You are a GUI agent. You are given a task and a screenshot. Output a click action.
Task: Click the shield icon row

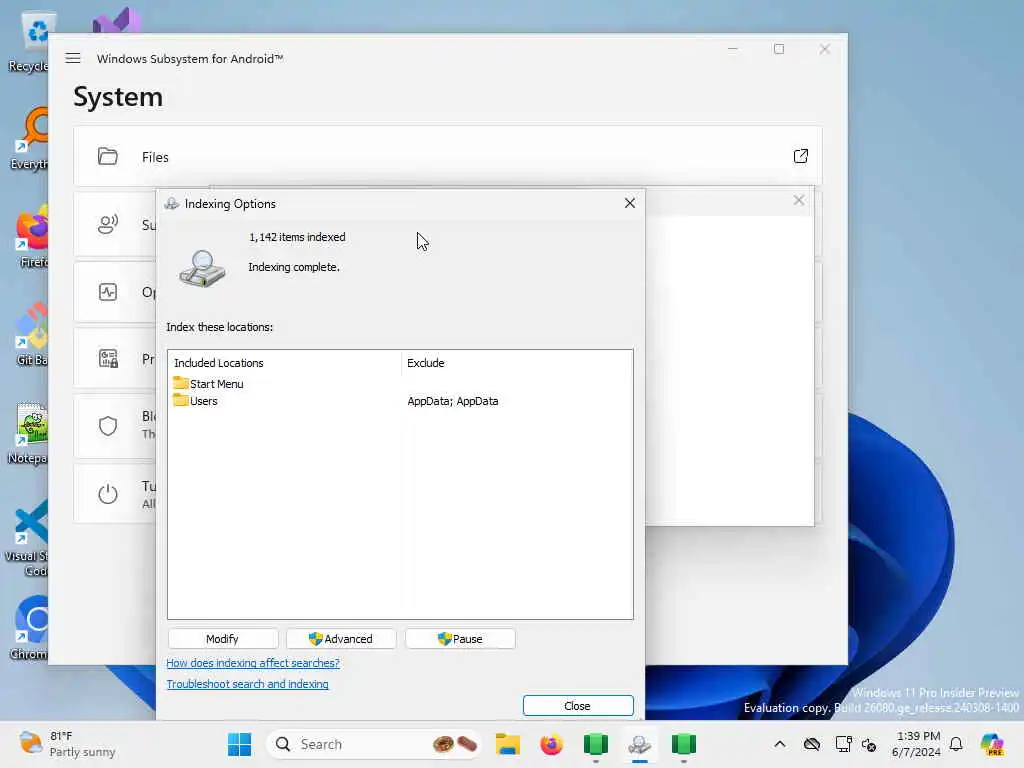coord(108,426)
